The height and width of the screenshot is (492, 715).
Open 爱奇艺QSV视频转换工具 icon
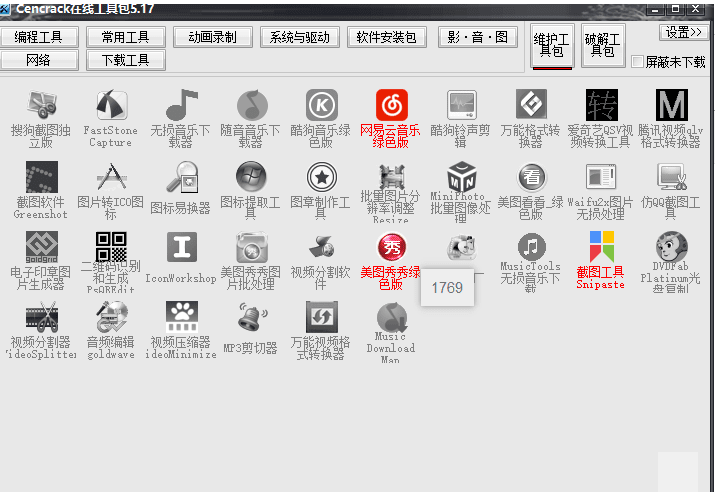(x=601, y=105)
